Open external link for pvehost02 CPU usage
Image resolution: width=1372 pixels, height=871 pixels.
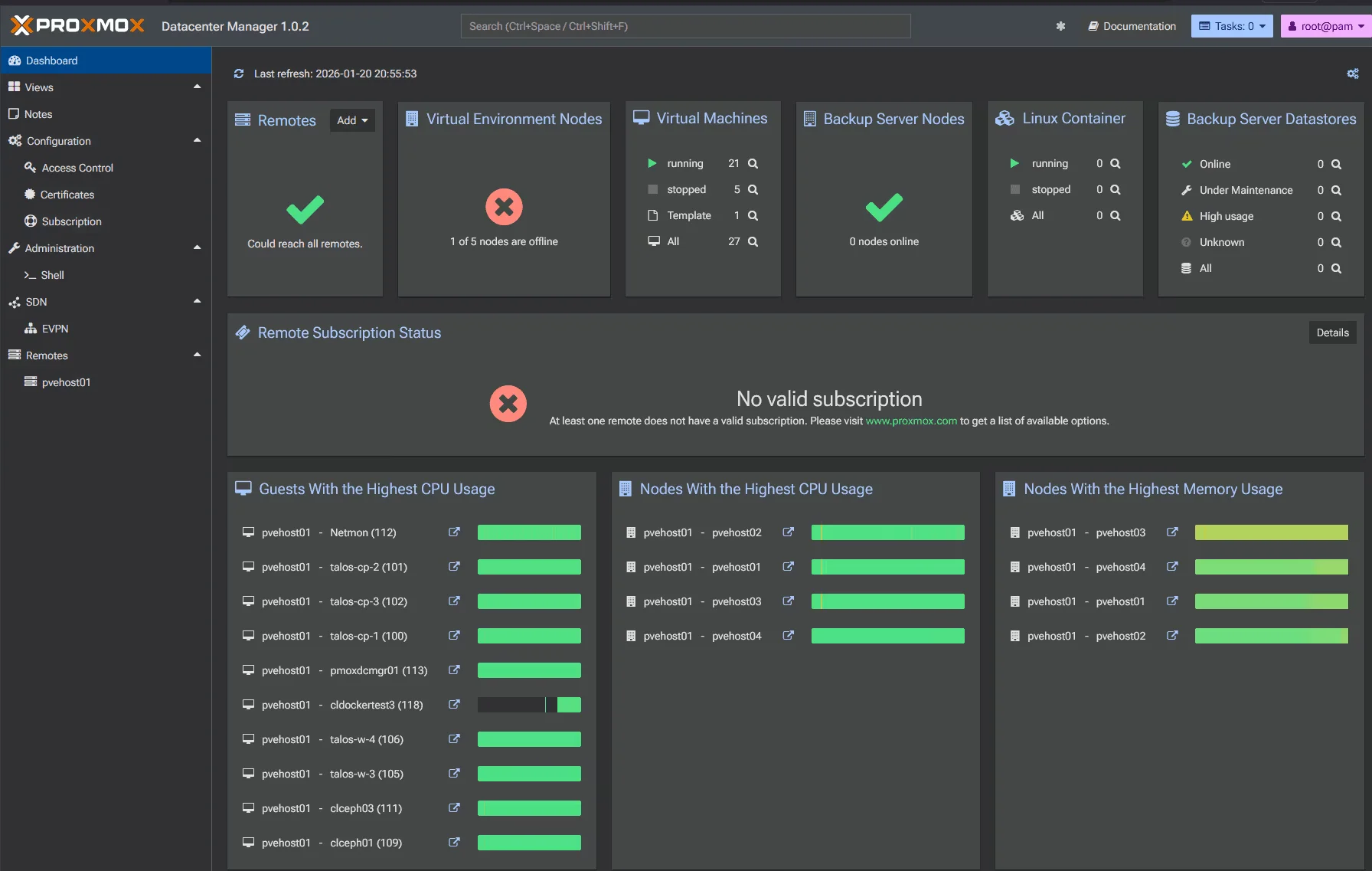[x=788, y=532]
